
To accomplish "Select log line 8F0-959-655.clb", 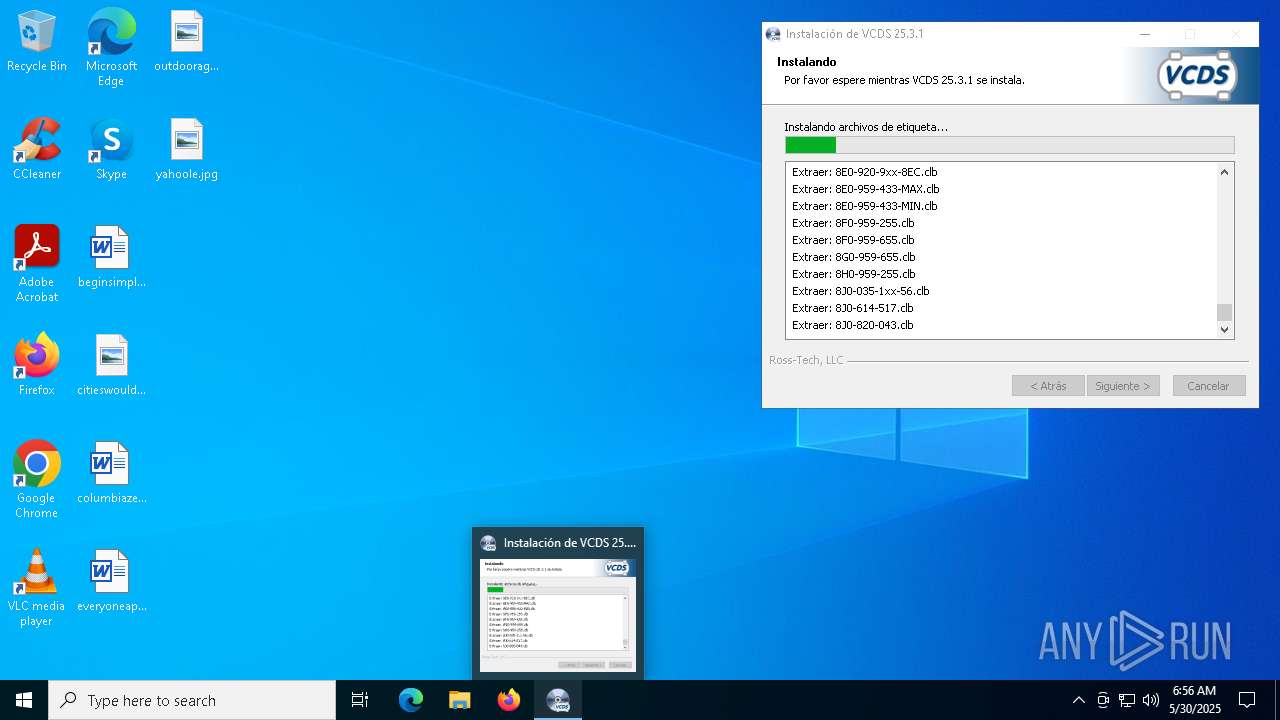I will tap(853, 240).
